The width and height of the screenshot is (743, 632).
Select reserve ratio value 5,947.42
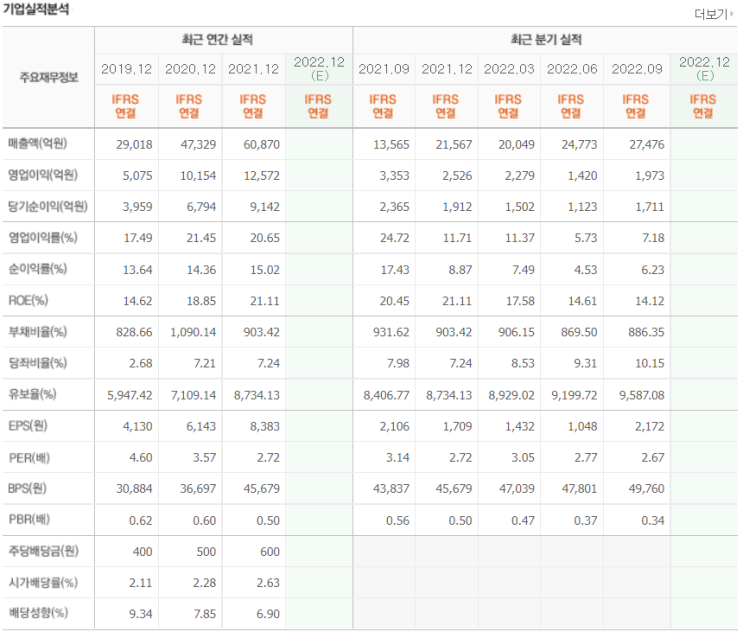[x=130, y=396]
